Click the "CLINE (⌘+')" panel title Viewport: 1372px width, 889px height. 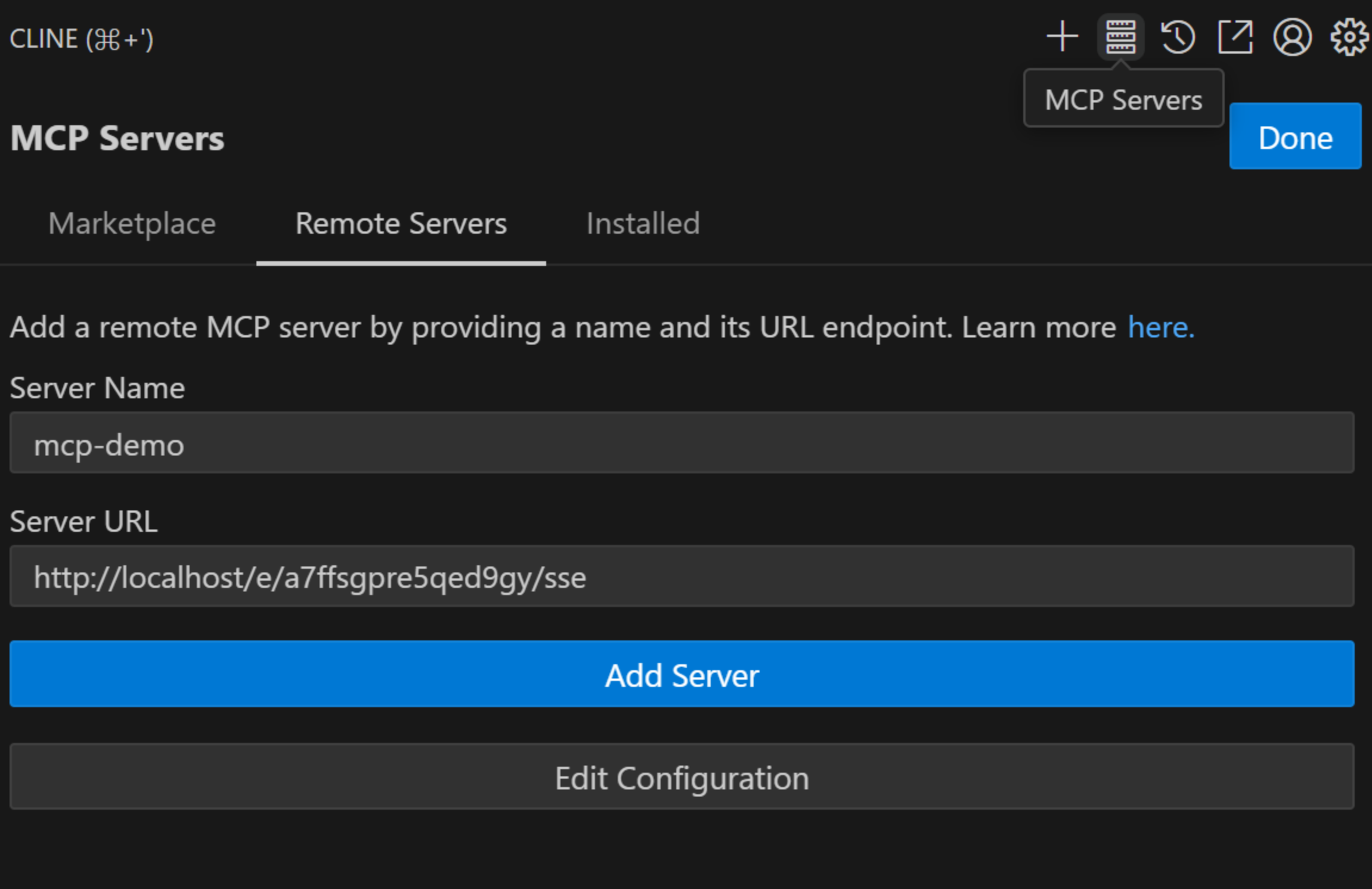coord(82,39)
